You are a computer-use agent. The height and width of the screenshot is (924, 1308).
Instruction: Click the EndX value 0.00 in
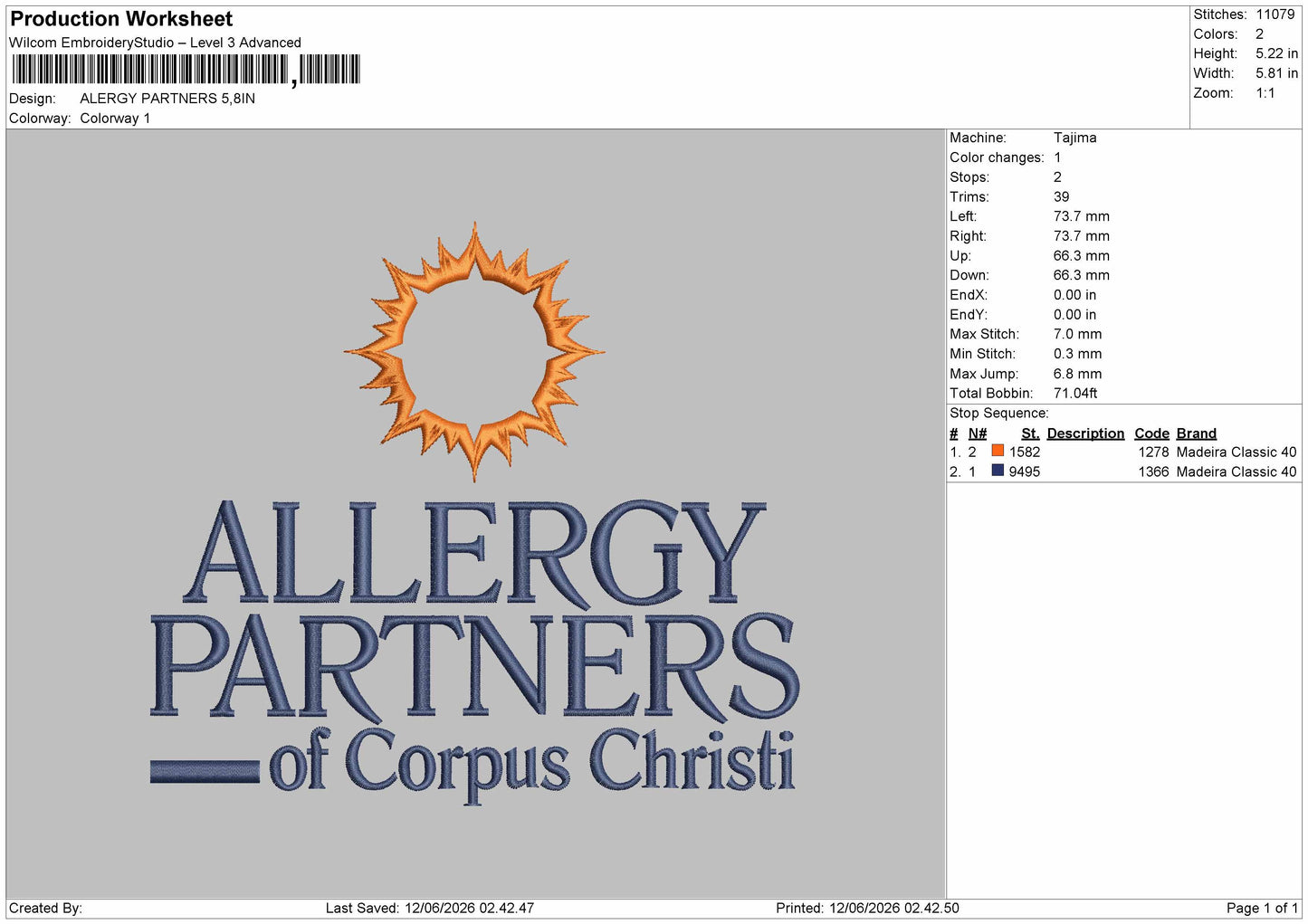click(1074, 295)
